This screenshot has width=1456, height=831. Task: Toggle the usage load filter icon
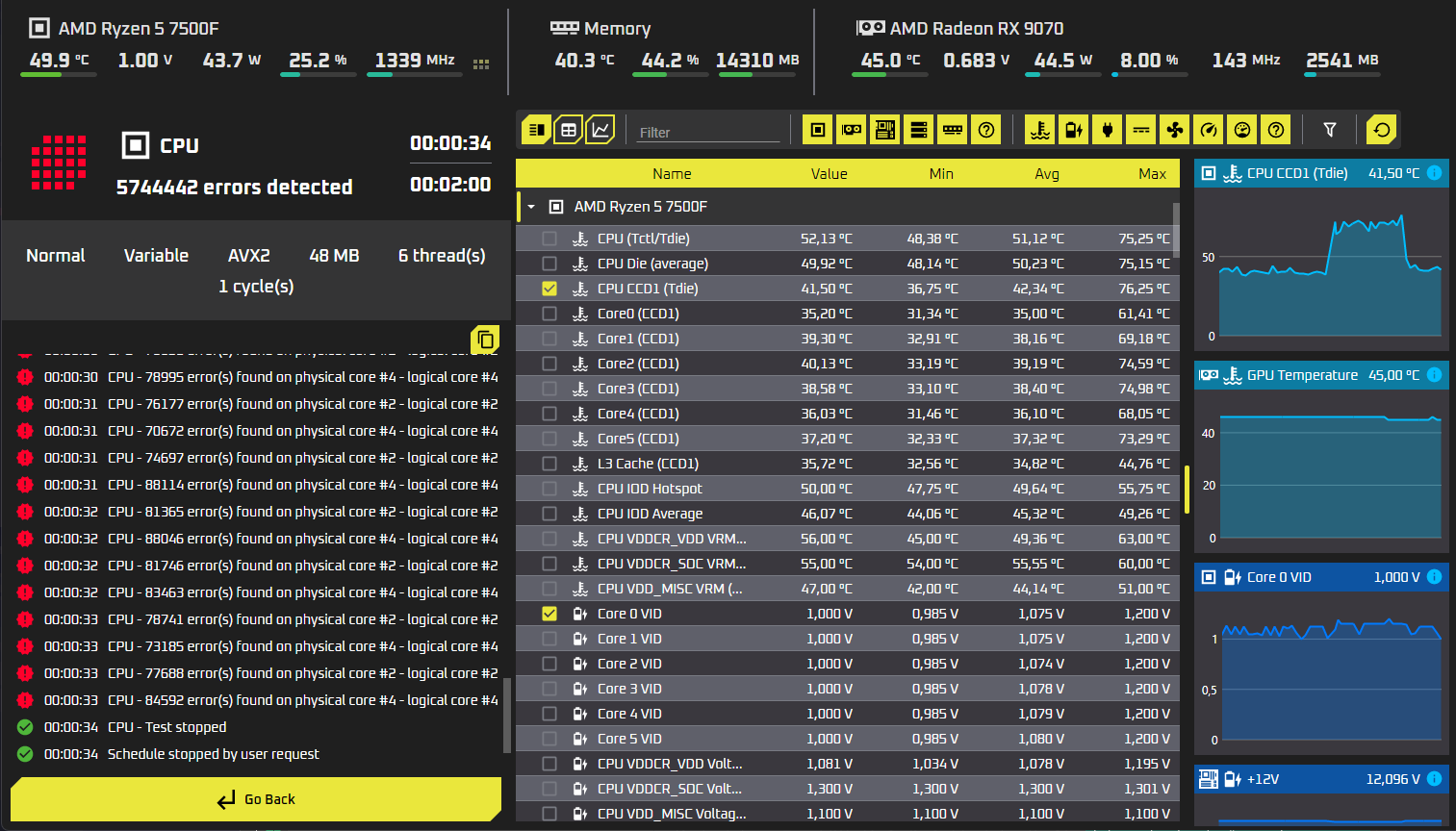click(1242, 130)
